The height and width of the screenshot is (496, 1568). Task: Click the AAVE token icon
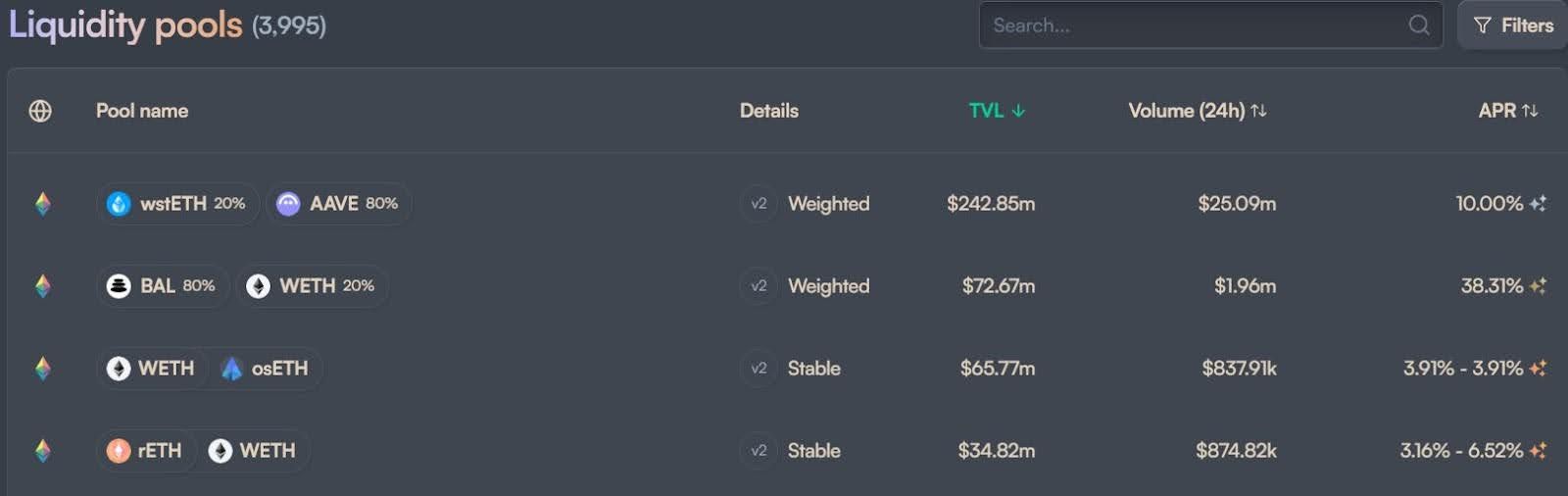coord(288,204)
